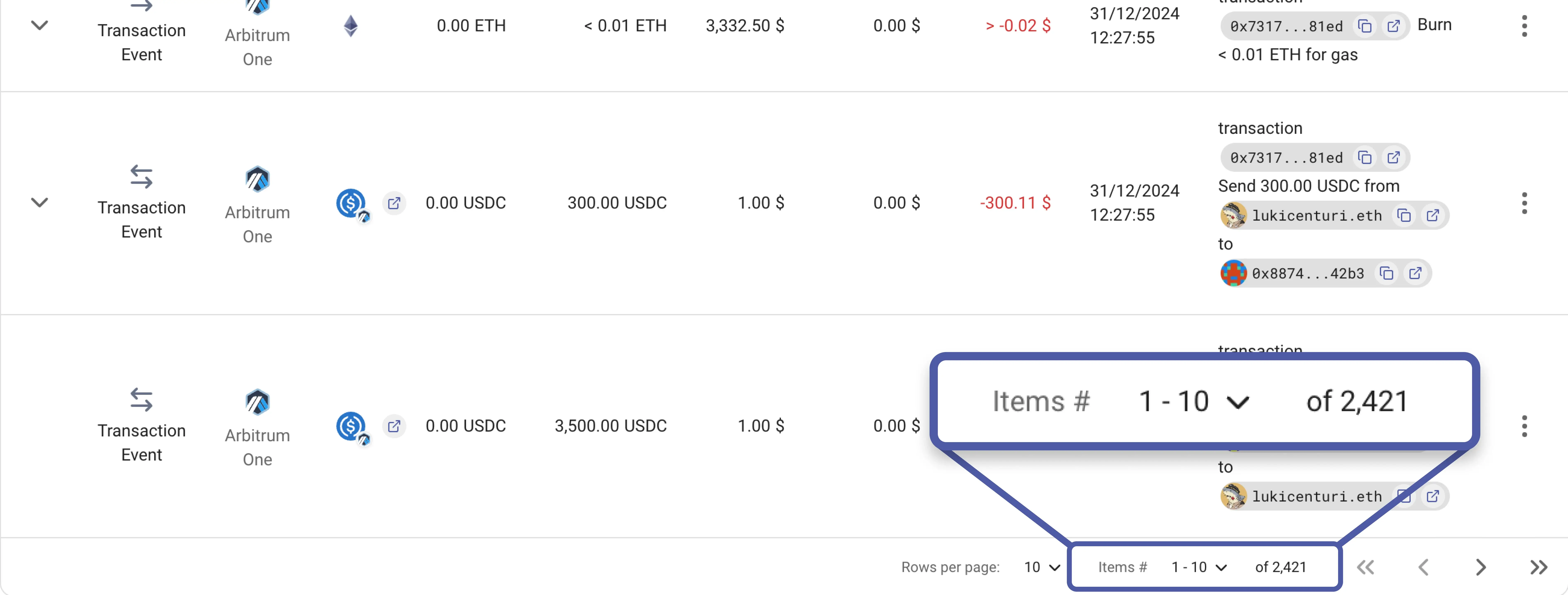
Task: Open lukicenturi.eth in block explorer
Action: click(1433, 215)
